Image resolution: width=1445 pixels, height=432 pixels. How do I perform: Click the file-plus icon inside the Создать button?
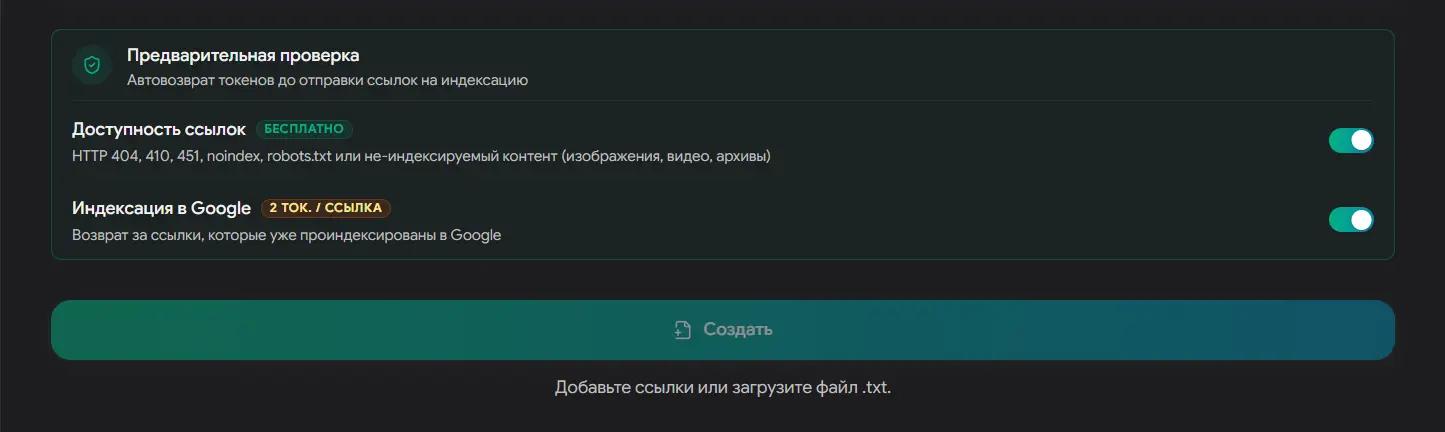click(683, 330)
